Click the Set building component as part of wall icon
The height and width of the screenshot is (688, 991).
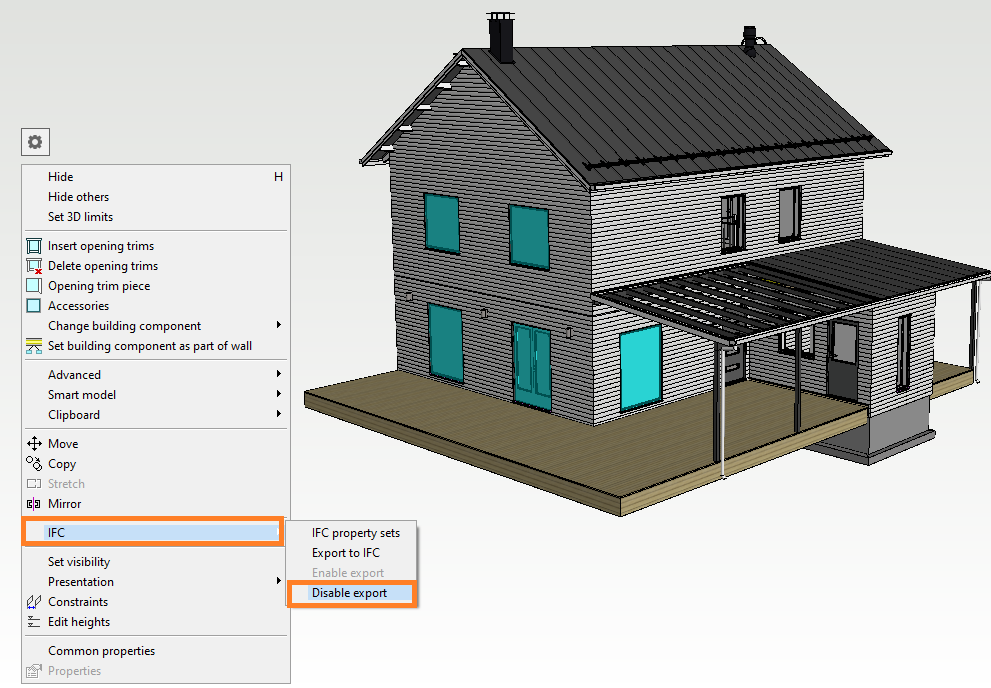[x=34, y=346]
